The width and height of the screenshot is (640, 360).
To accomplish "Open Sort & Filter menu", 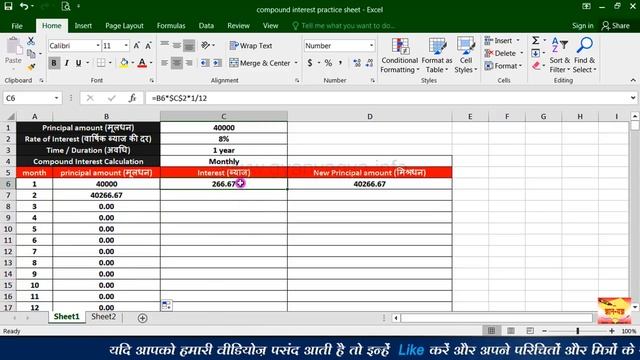I will click(559, 55).
